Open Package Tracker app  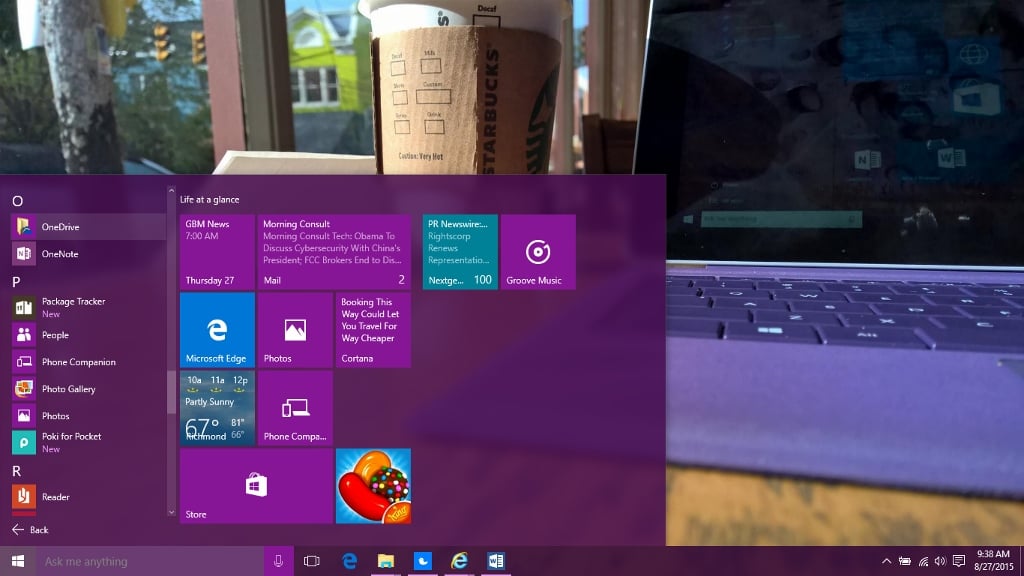pos(88,307)
